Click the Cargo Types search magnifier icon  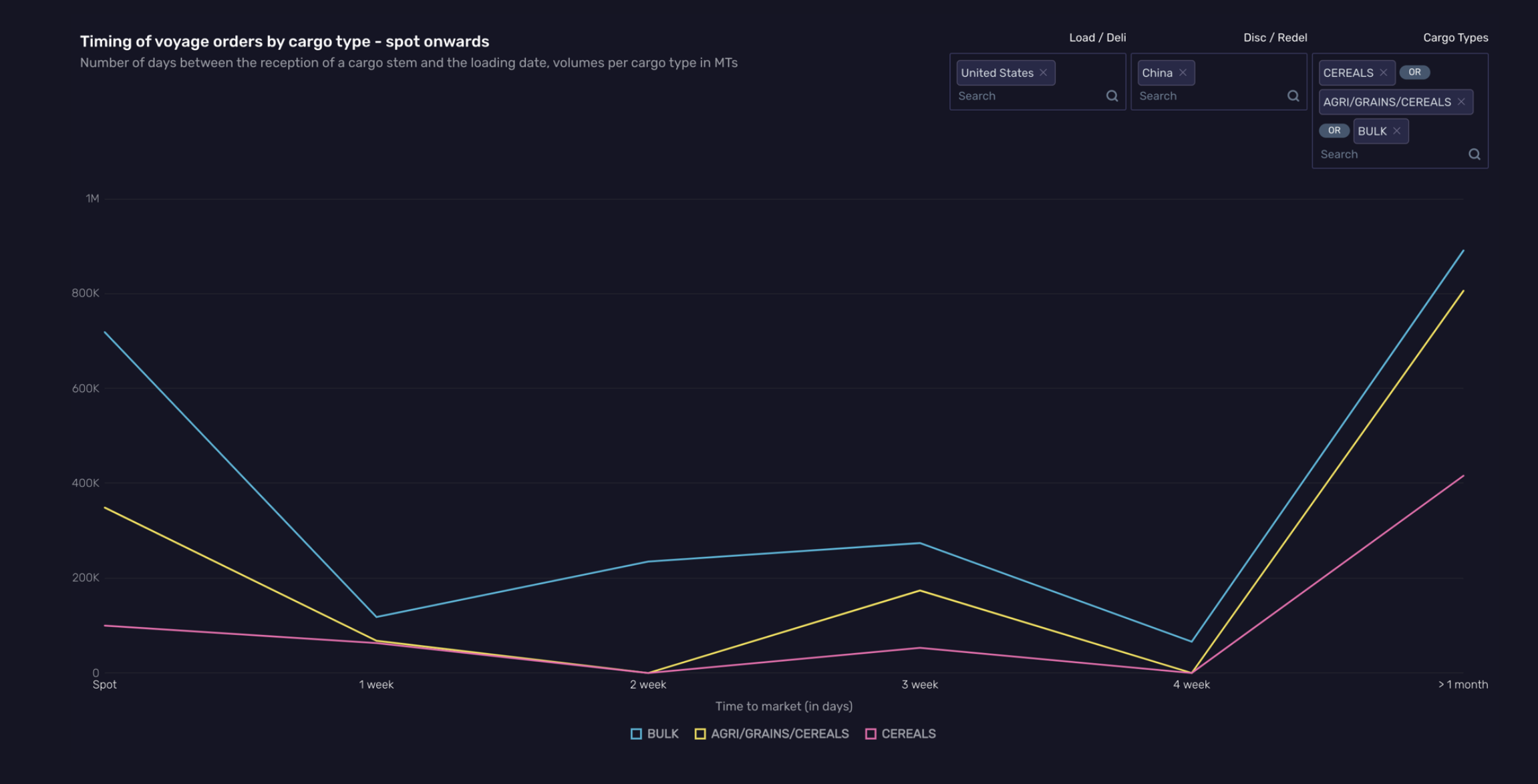tap(1474, 154)
